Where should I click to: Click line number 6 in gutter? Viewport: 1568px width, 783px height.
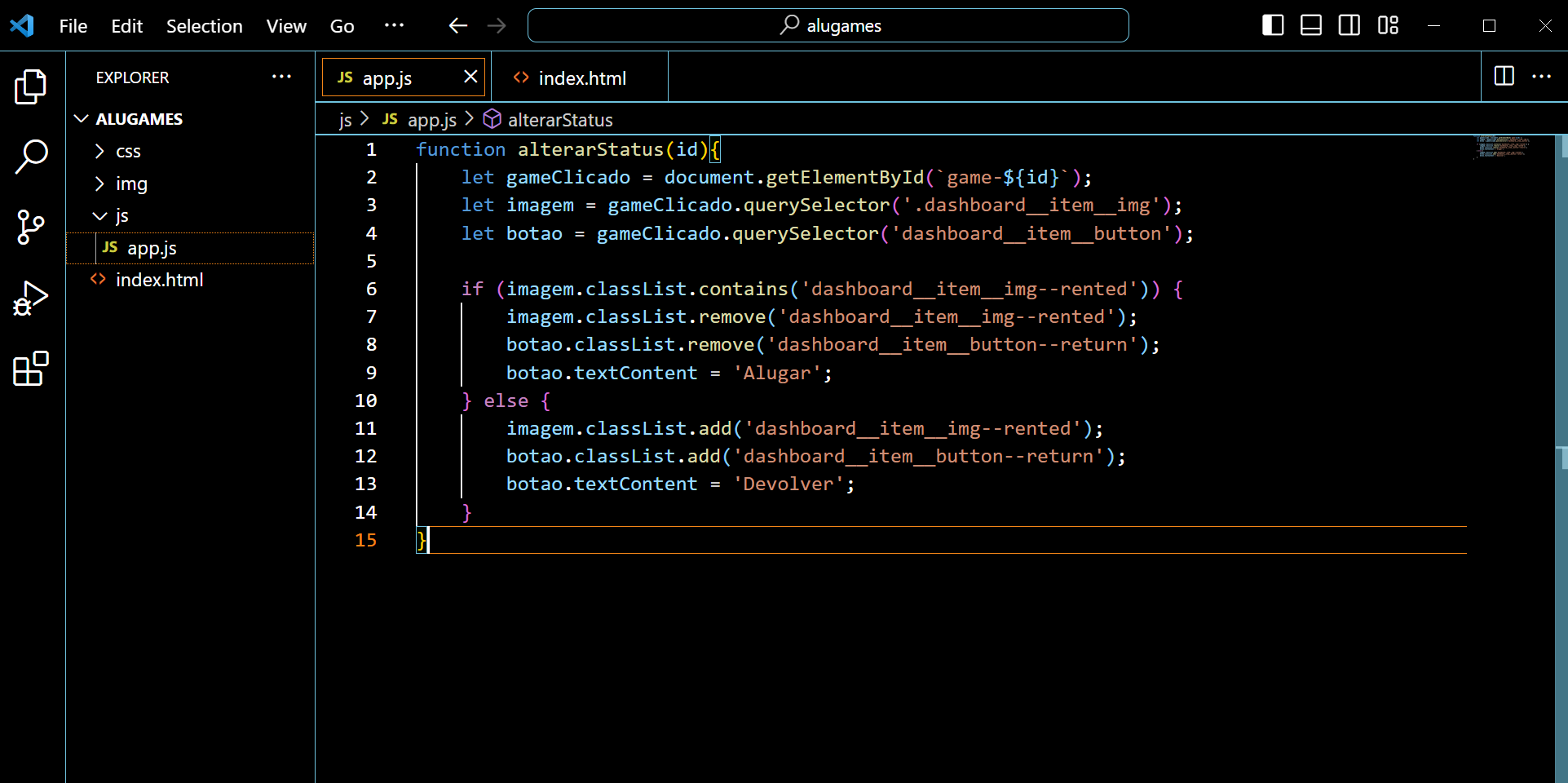pos(371,289)
